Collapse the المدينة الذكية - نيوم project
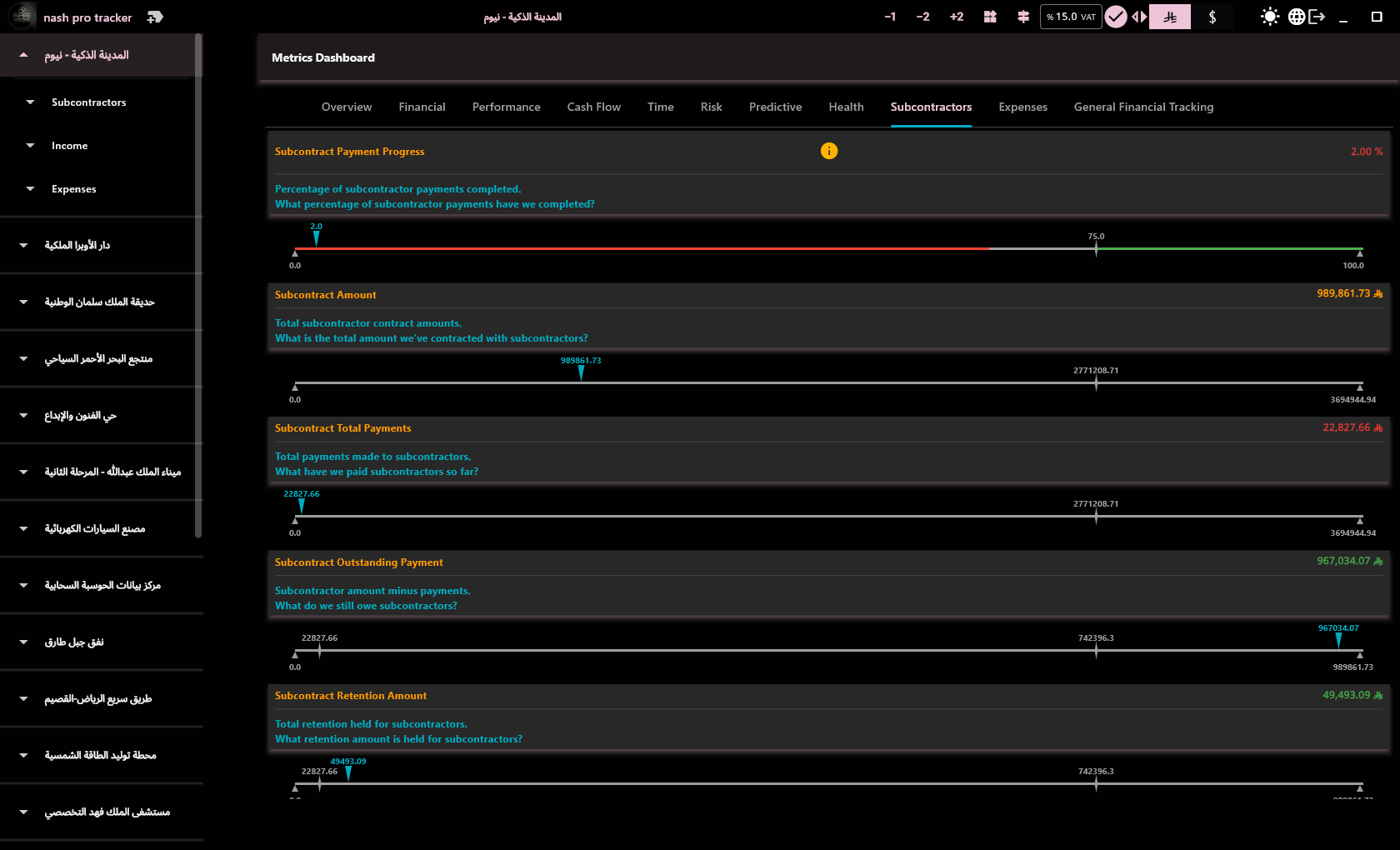The height and width of the screenshot is (850, 1400). (x=23, y=55)
